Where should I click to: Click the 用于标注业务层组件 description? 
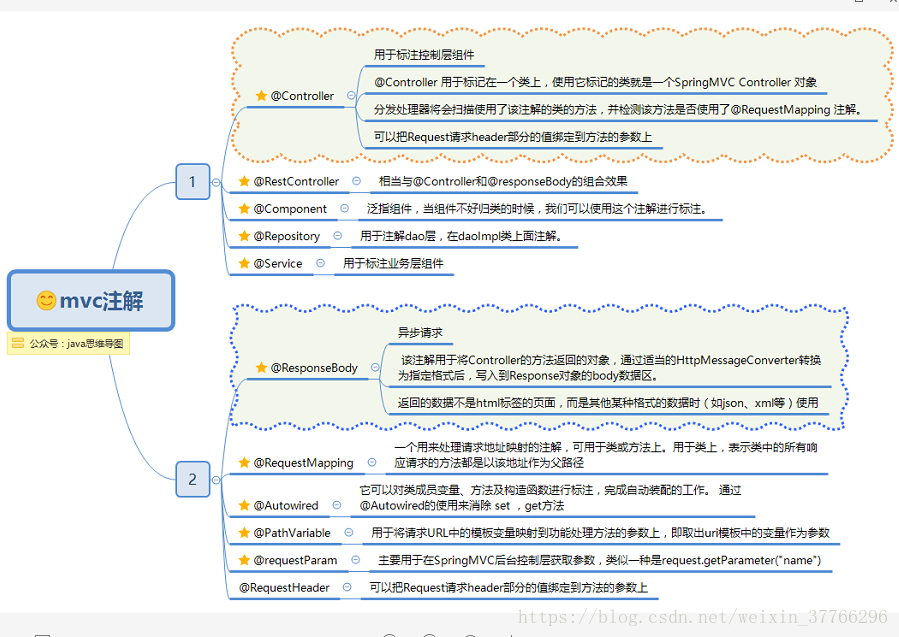pyautogui.click(x=393, y=263)
